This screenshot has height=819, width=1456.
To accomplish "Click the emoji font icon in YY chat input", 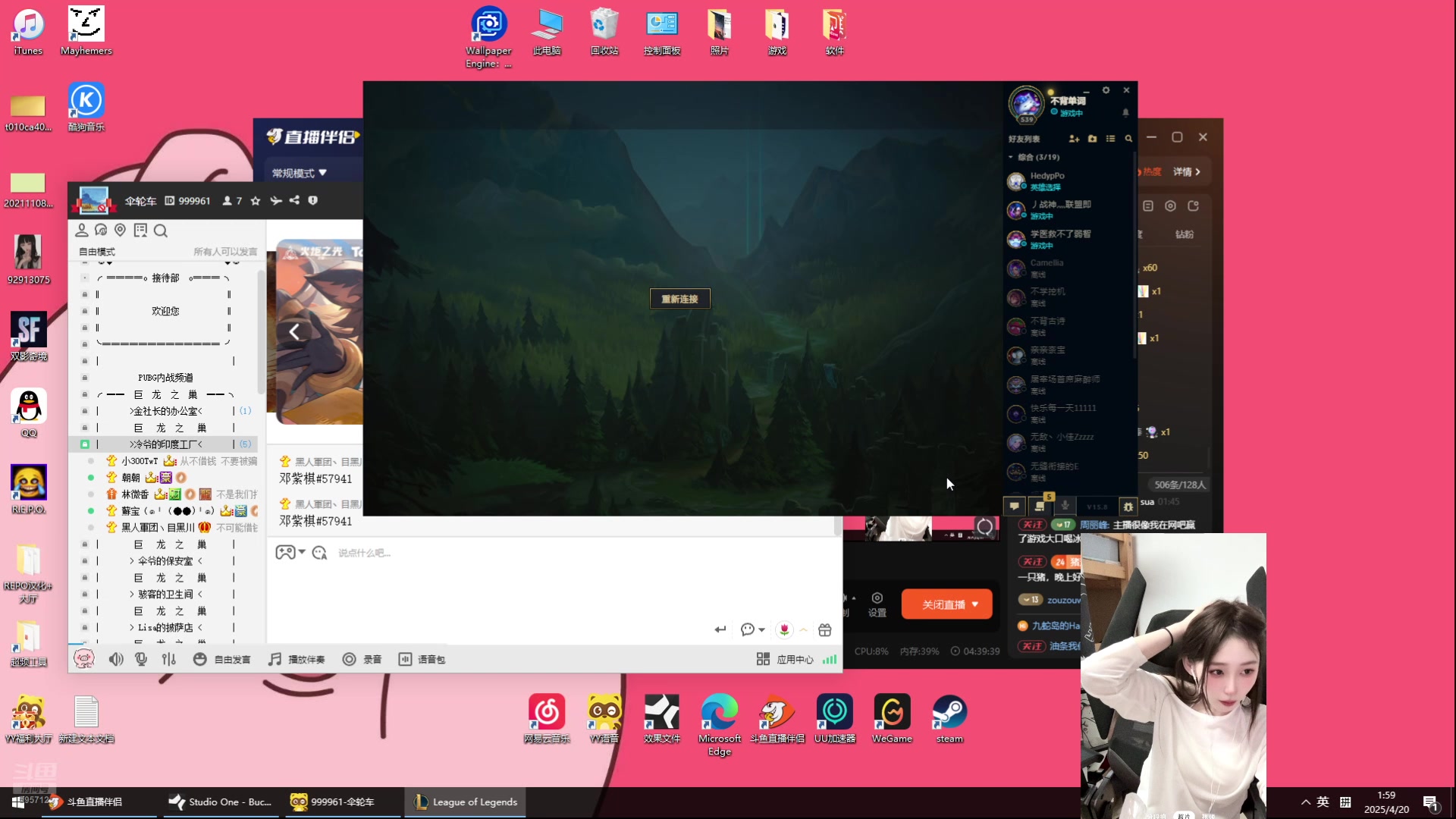I will (x=319, y=553).
